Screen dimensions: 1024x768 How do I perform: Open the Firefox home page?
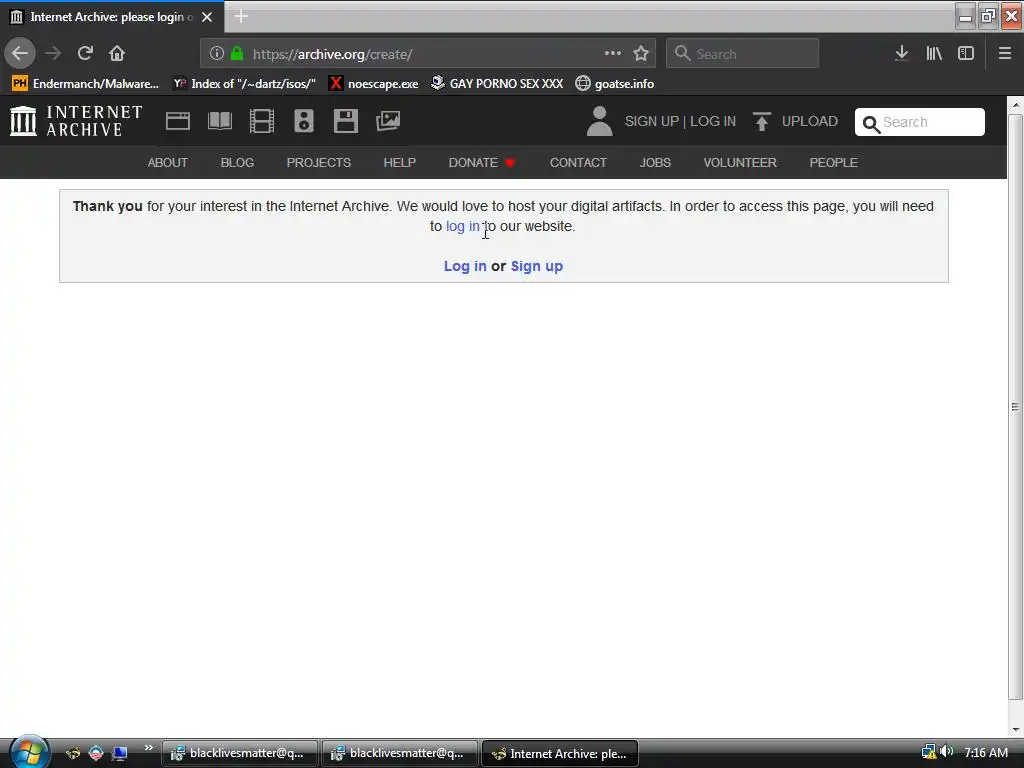pyautogui.click(x=117, y=54)
